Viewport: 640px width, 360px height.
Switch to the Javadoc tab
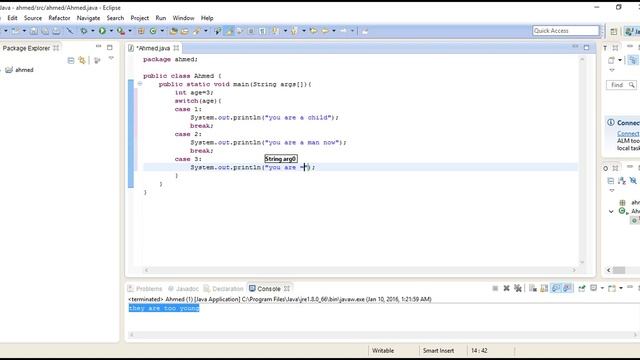tap(183, 289)
